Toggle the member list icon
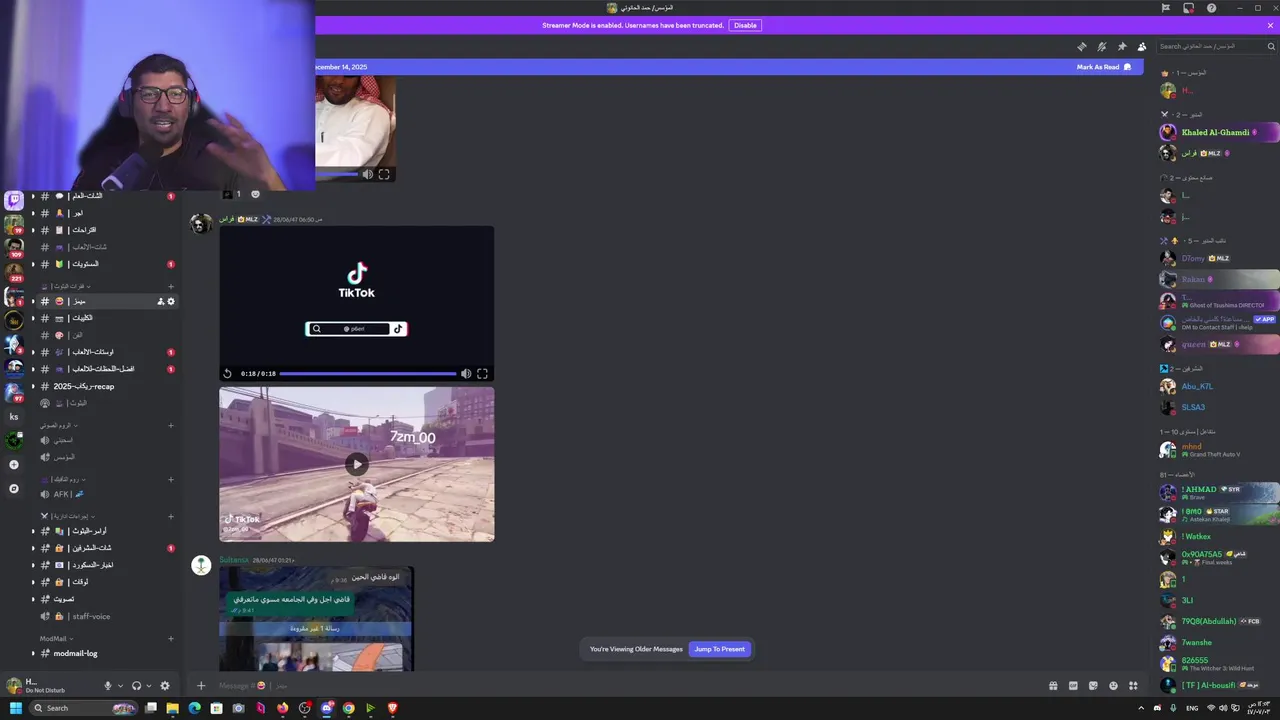 pyautogui.click(x=1142, y=47)
